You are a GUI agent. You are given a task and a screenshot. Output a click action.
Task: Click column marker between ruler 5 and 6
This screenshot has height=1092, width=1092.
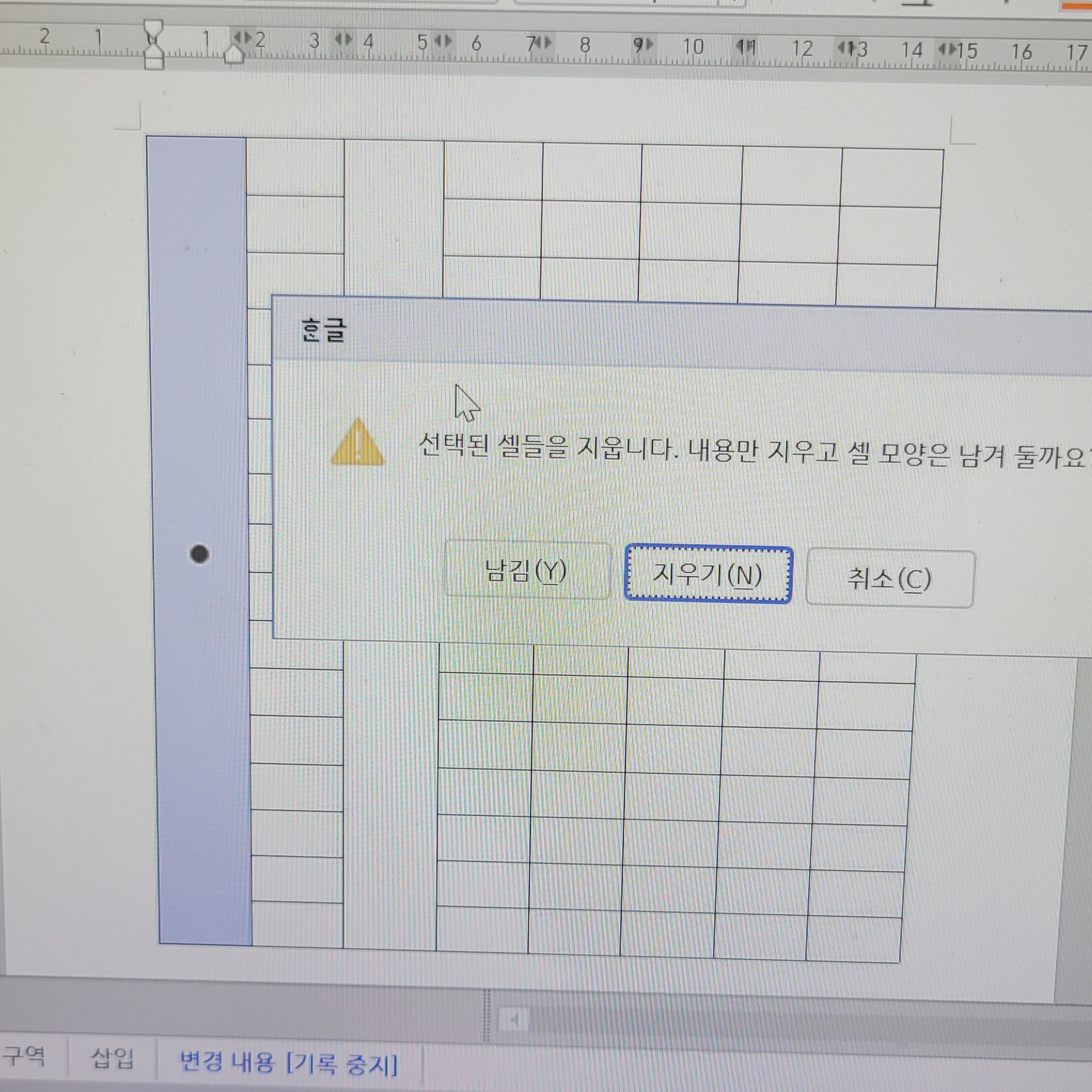(444, 41)
